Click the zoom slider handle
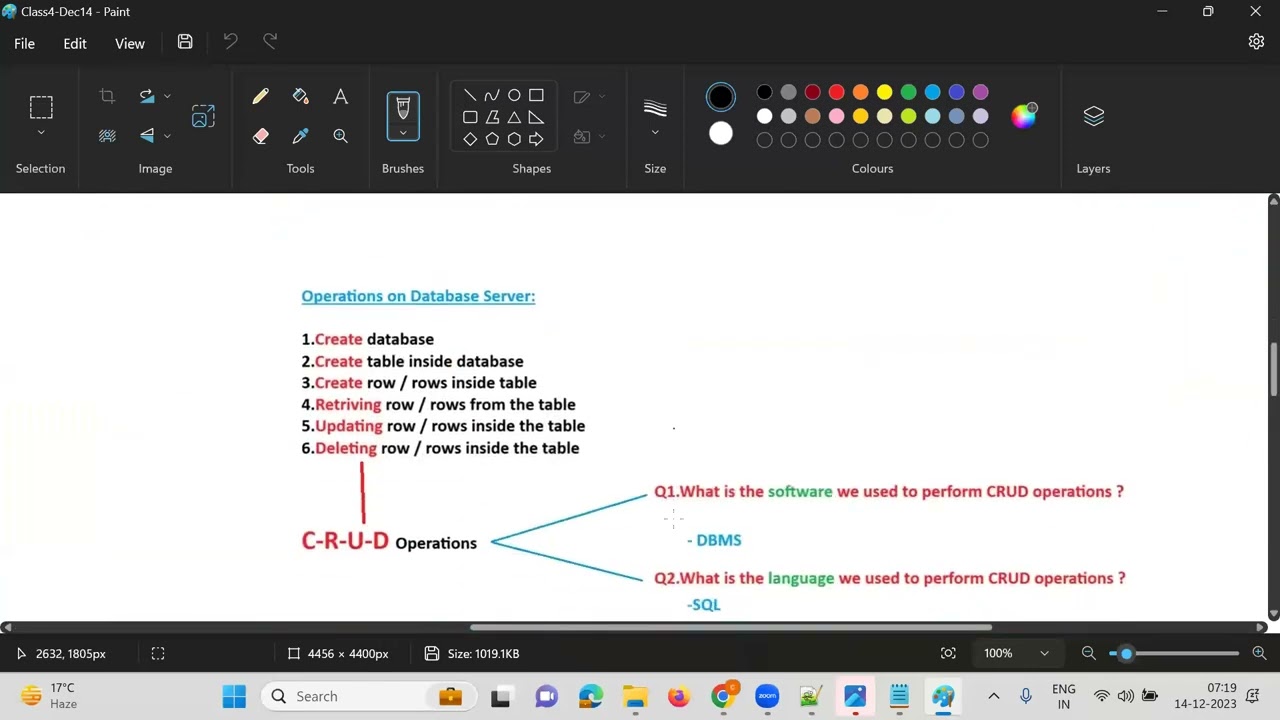The height and width of the screenshot is (720, 1280). 1126,653
